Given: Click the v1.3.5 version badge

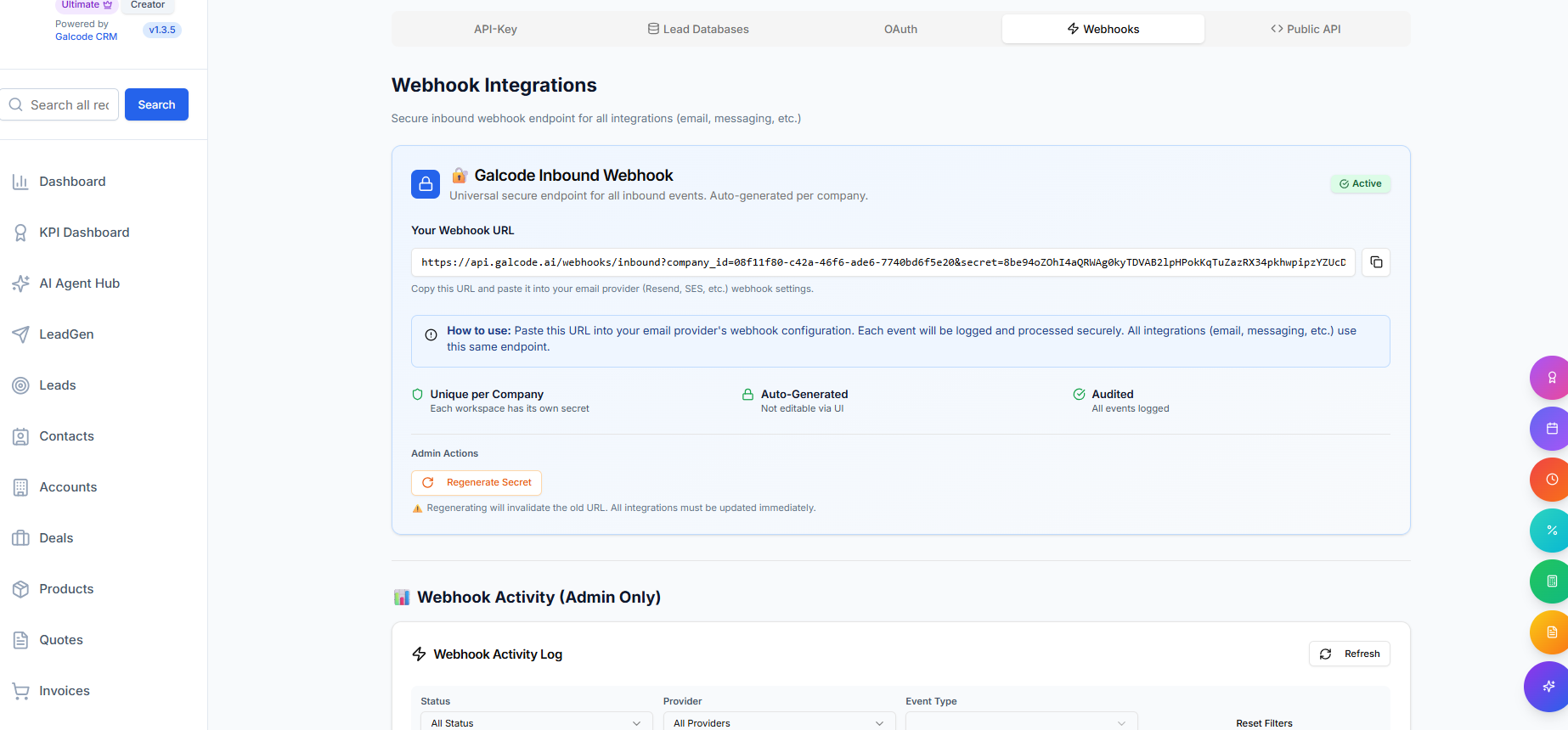Looking at the screenshot, I should tap(162, 30).
